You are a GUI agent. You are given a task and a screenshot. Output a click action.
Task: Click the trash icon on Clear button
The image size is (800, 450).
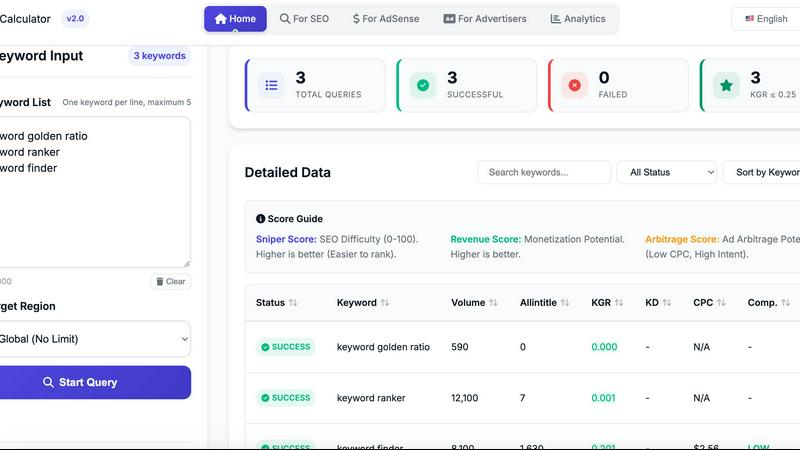(160, 282)
